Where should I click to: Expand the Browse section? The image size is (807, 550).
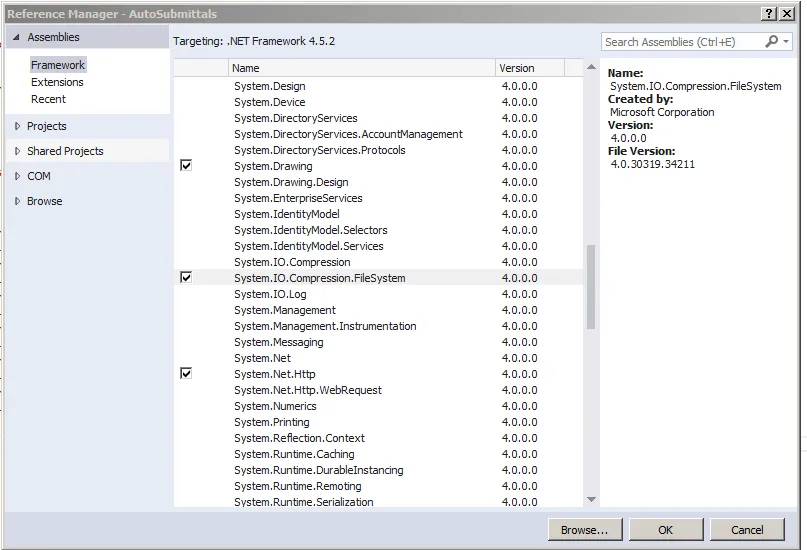pyautogui.click(x=17, y=201)
